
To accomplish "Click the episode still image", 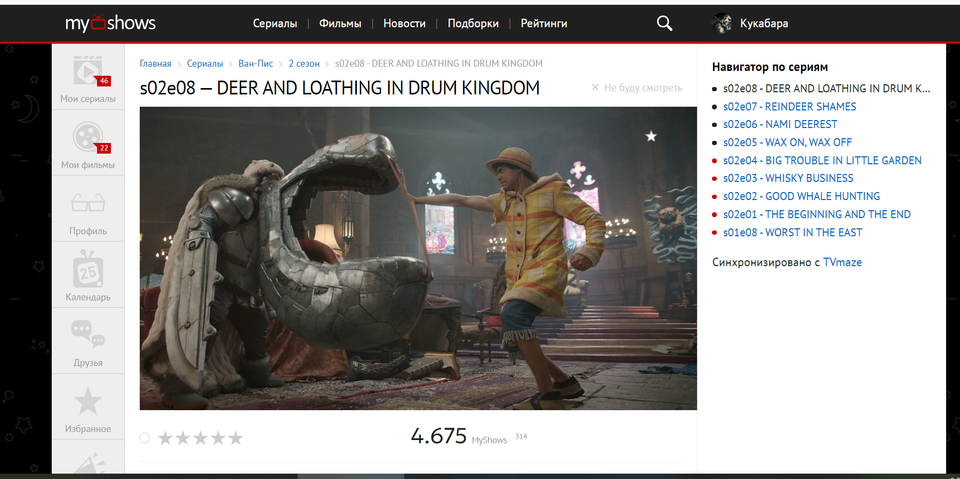I will (418, 258).
